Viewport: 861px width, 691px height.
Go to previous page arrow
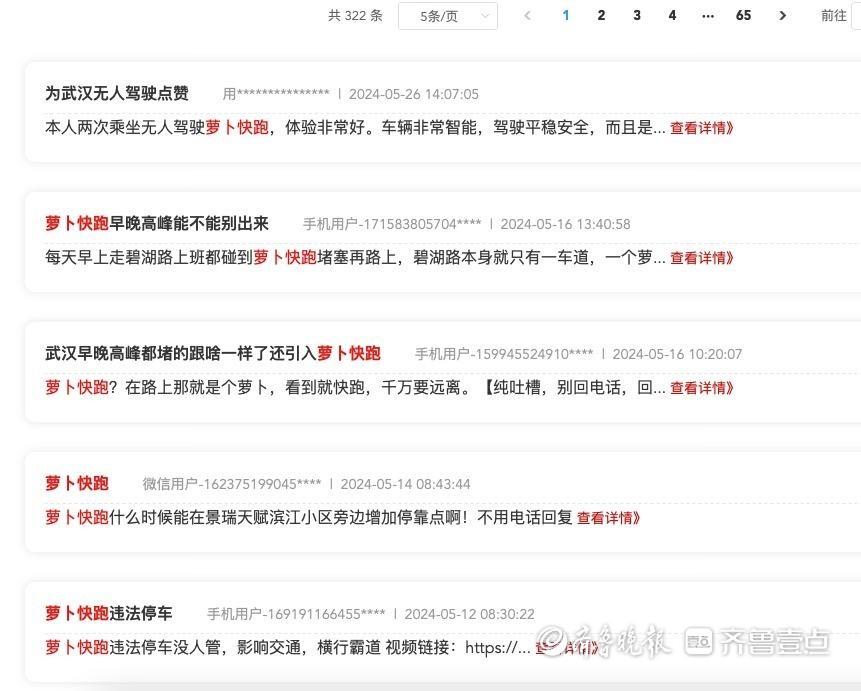point(528,16)
